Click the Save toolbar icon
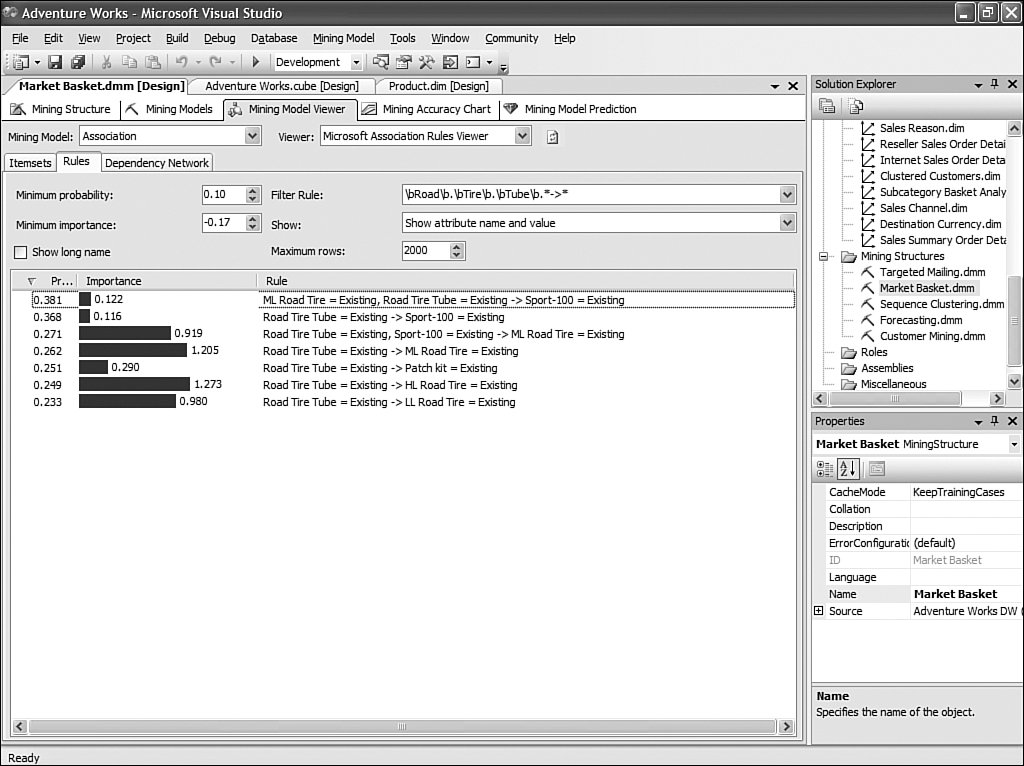This screenshot has height=766, width=1024. point(55,62)
